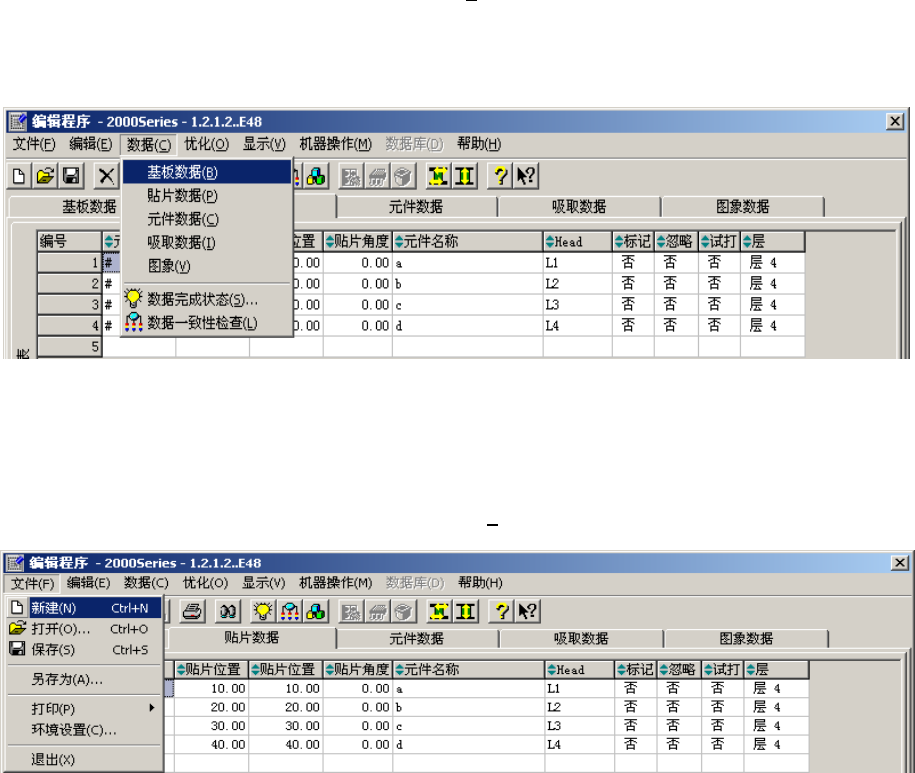The height and width of the screenshot is (773, 915).
Task: Expand the 打印(P) submenu arrow
Action: [152, 708]
